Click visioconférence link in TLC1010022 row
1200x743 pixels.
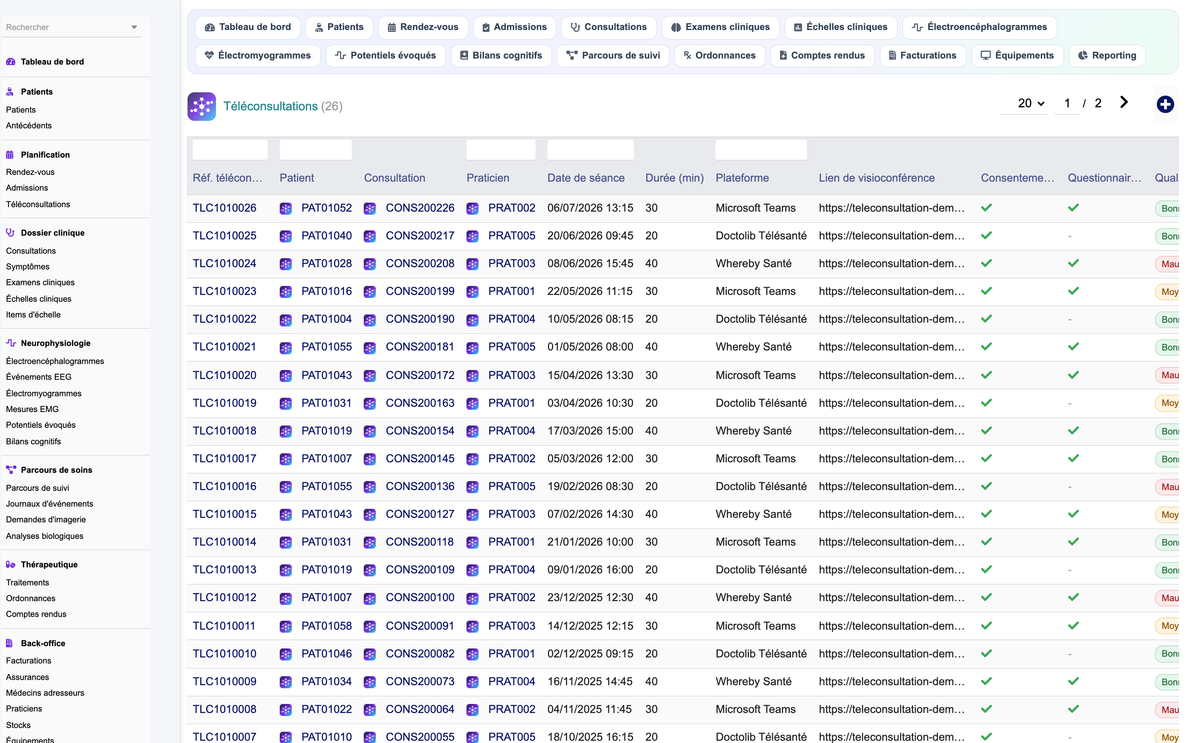pos(892,320)
